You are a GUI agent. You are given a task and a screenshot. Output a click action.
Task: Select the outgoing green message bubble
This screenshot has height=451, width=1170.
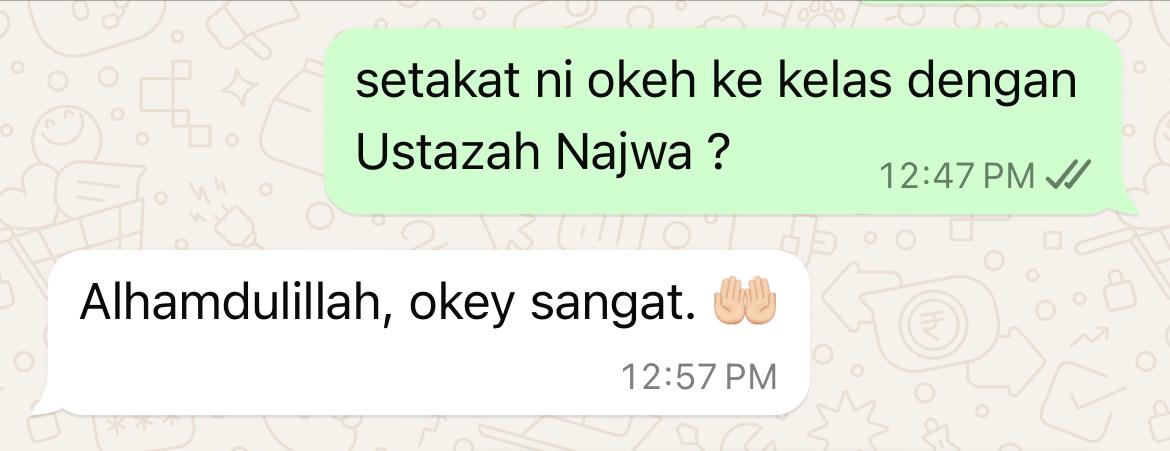pyautogui.click(x=722, y=121)
